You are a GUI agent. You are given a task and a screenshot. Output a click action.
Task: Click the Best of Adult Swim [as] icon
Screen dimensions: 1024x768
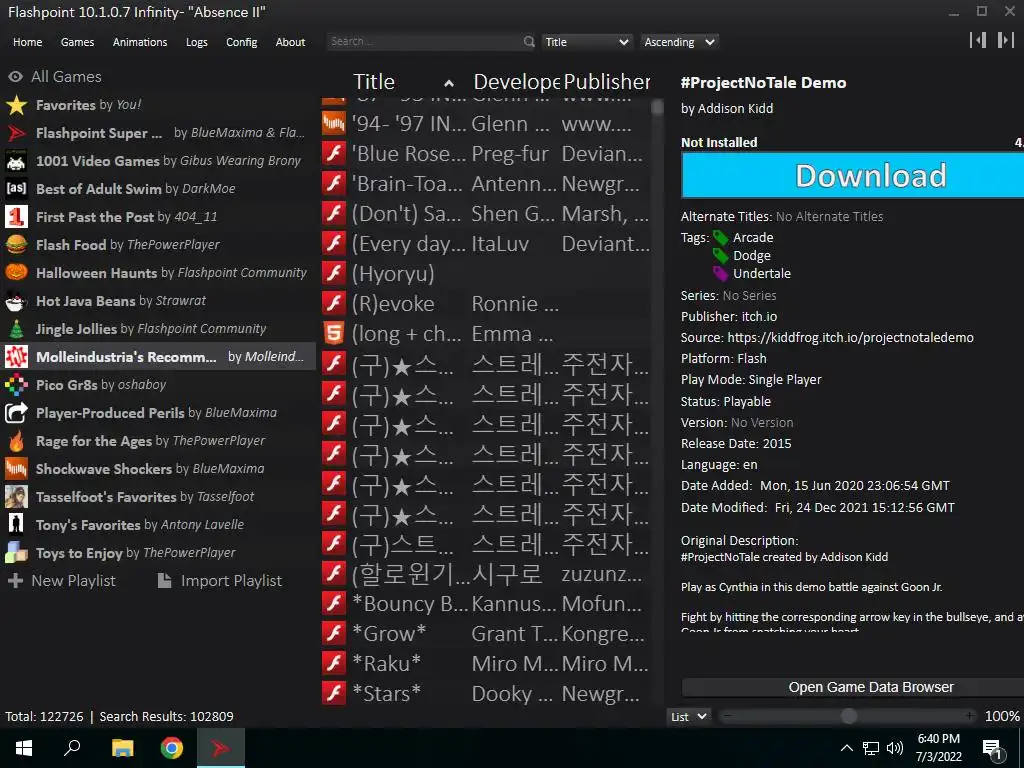point(16,189)
